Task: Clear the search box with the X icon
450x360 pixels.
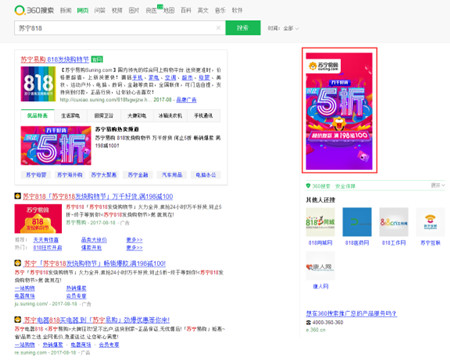Action: coord(218,28)
